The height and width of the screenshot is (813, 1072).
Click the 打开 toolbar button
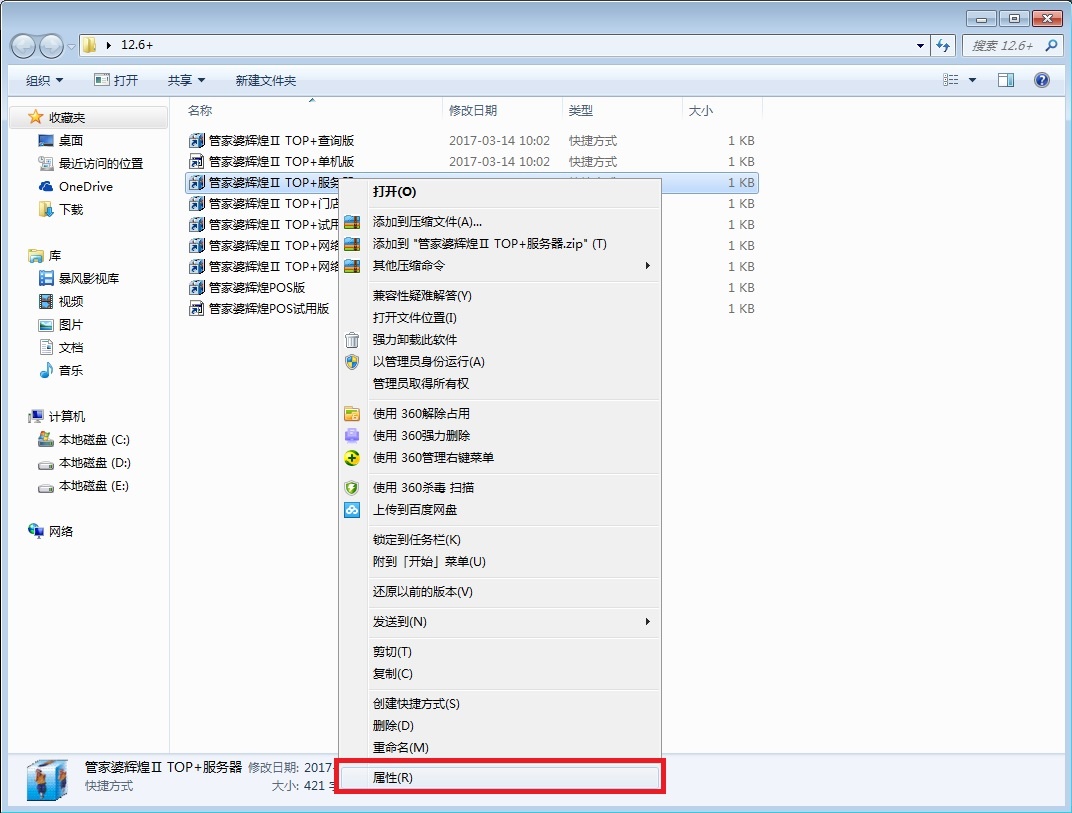point(116,81)
